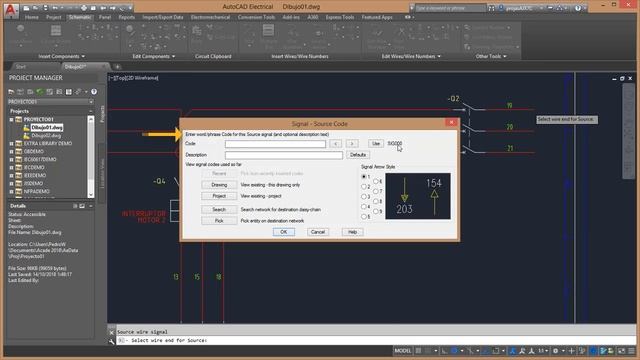640x360 pixels.
Task: Select Signal Arrow Style radio 1
Action: [x=364, y=177]
